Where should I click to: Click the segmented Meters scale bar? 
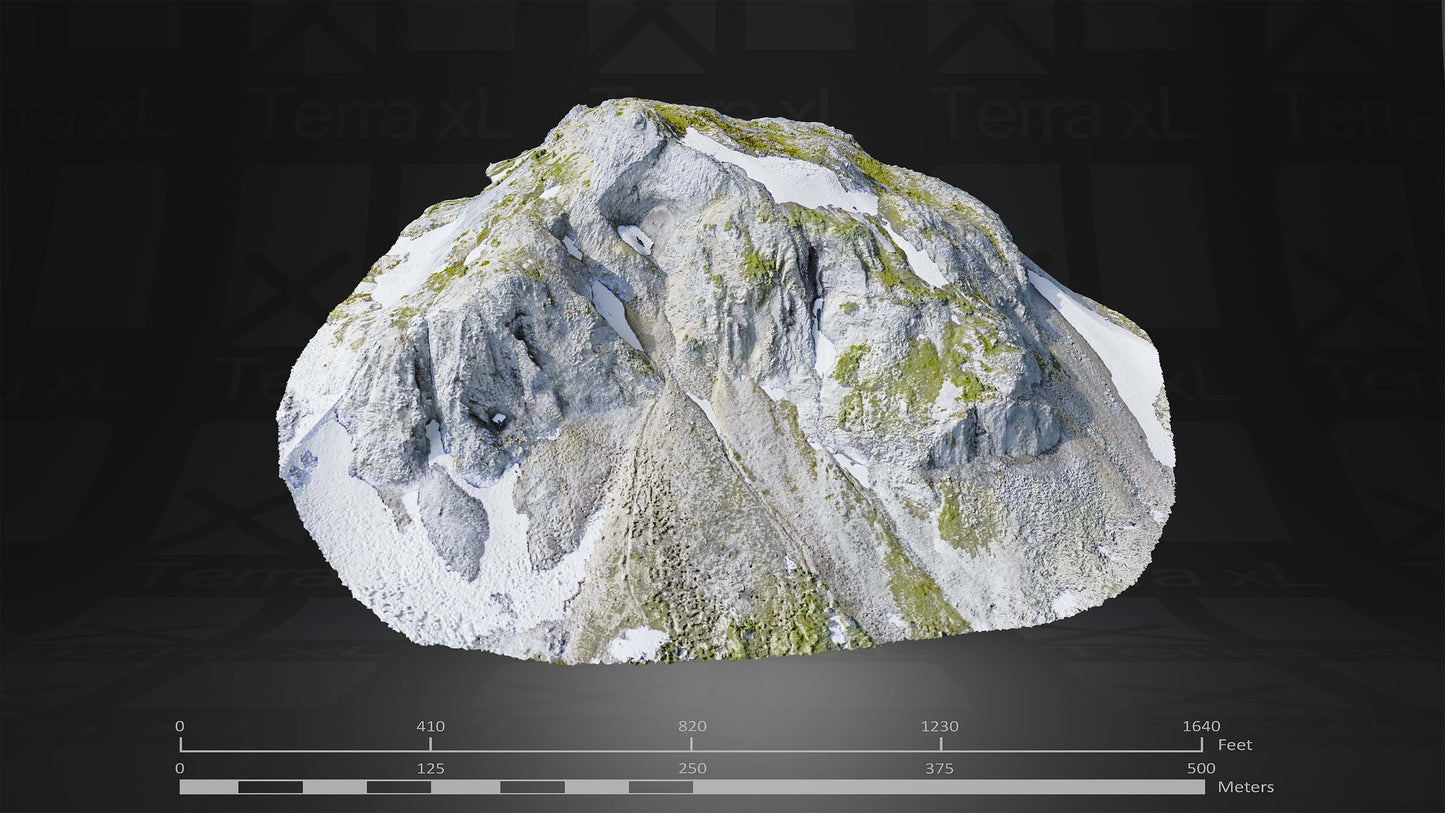(x=692, y=787)
